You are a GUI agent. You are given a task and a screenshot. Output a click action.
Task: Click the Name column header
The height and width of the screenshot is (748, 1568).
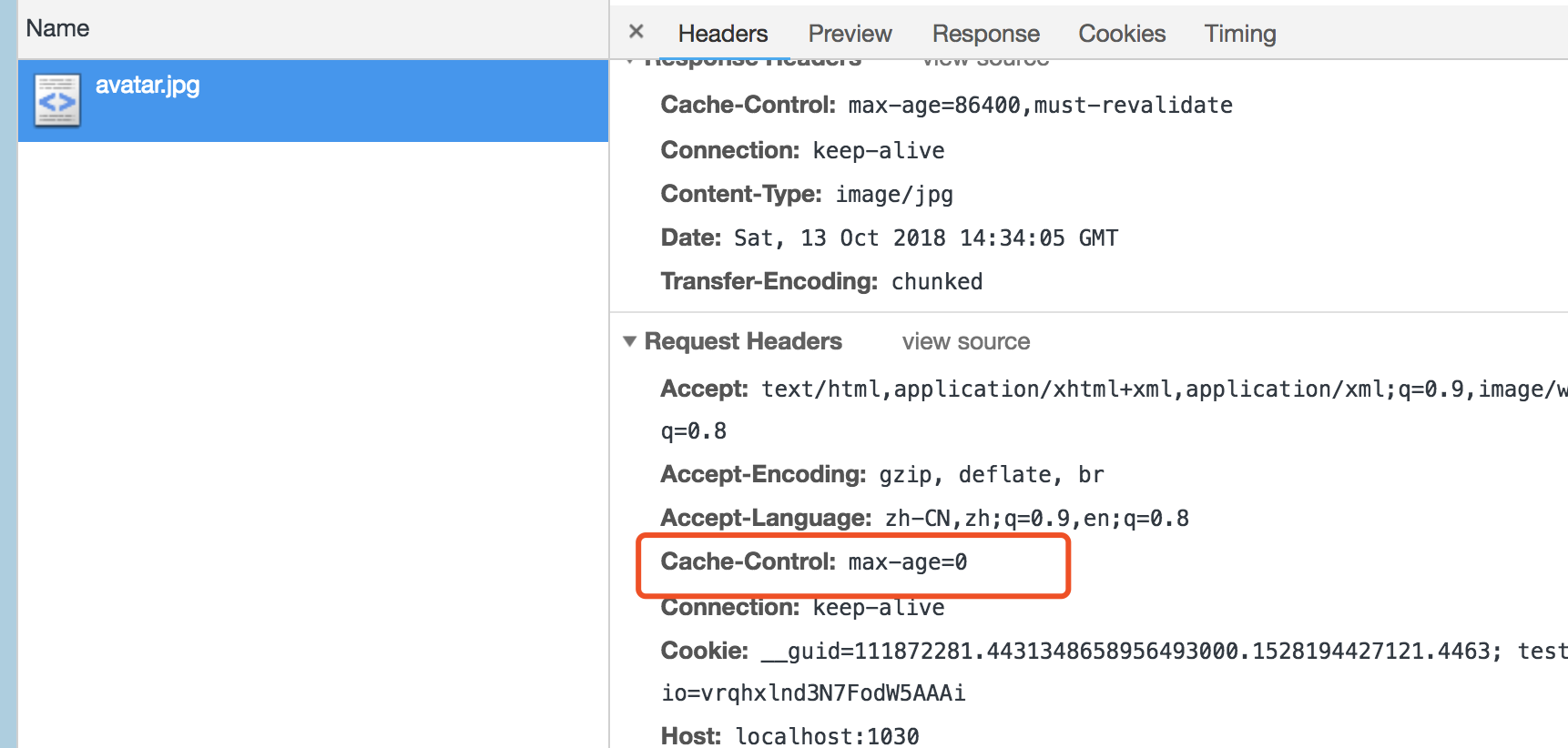57,28
